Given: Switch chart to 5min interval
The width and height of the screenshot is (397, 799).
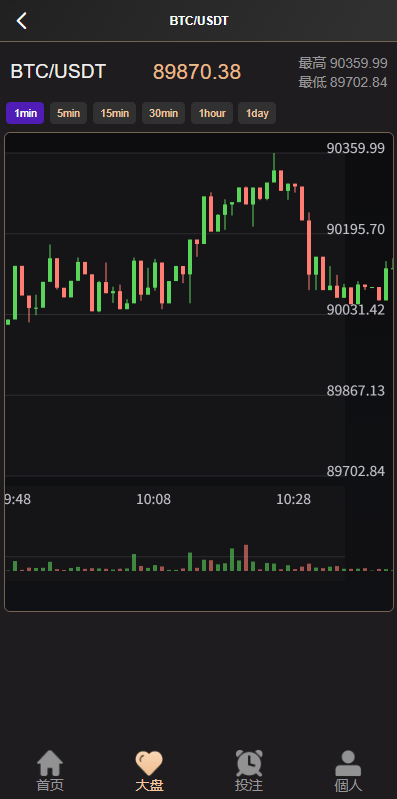Looking at the screenshot, I should [68, 113].
